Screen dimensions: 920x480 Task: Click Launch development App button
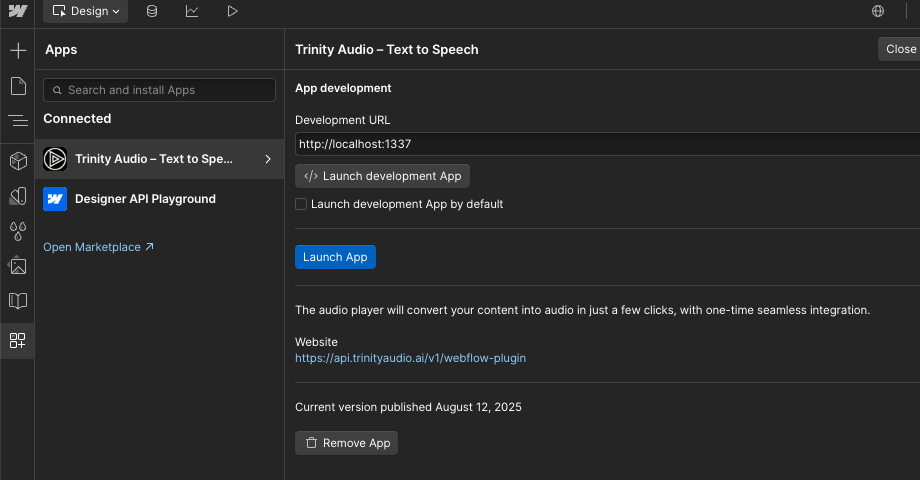382,176
